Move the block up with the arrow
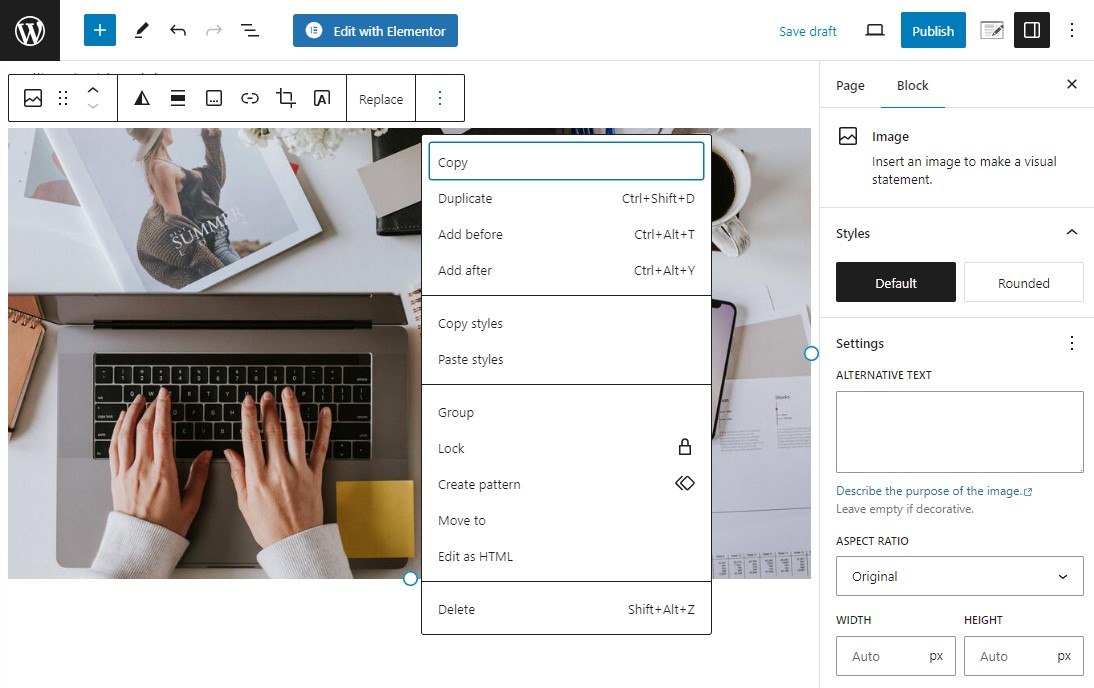Screen dimensions: 1094x688 pyautogui.click(x=93, y=90)
